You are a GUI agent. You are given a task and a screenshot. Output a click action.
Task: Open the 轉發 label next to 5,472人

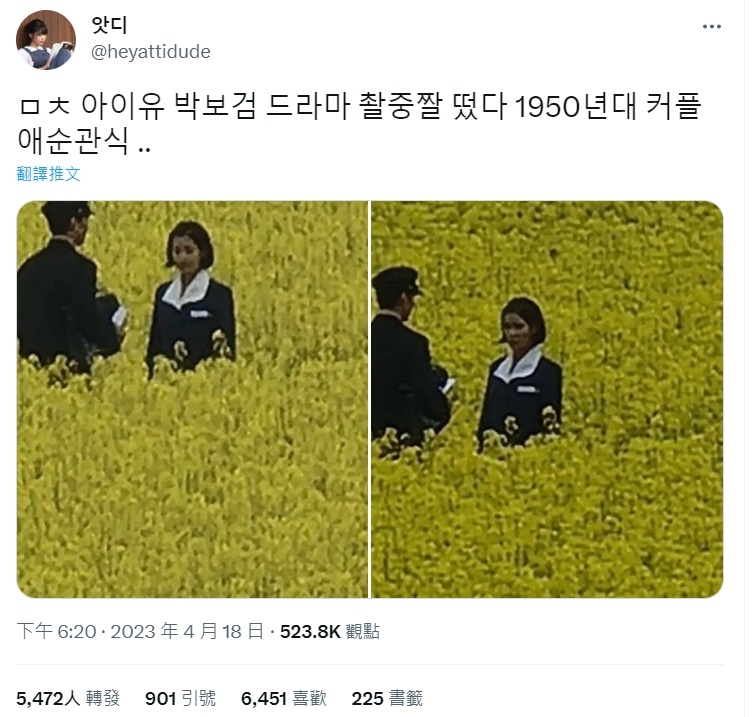(x=102, y=698)
